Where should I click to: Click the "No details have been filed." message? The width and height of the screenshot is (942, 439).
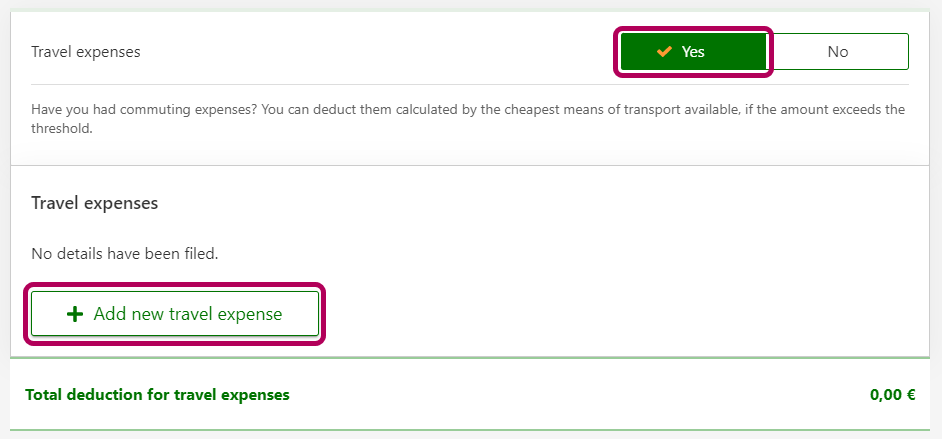coord(125,254)
